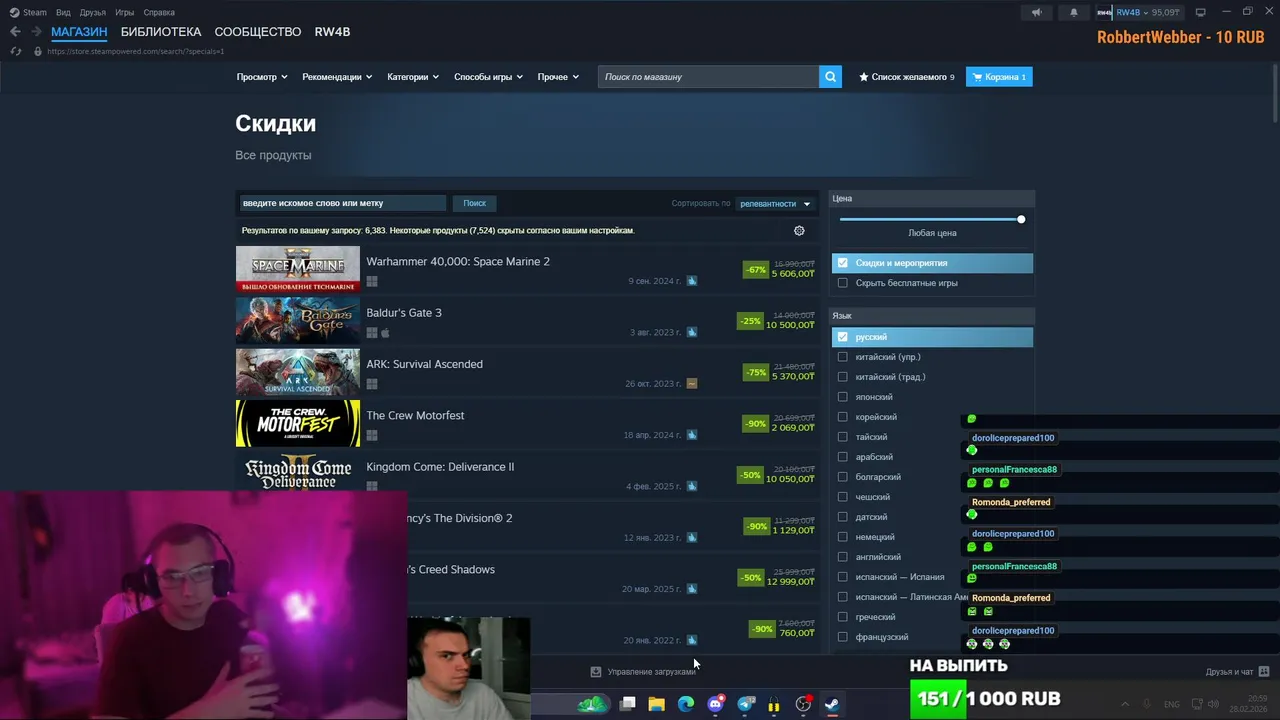Viewport: 1280px width, 720px height.
Task: Open the RW4B account wallet dropdown
Action: point(1139,12)
